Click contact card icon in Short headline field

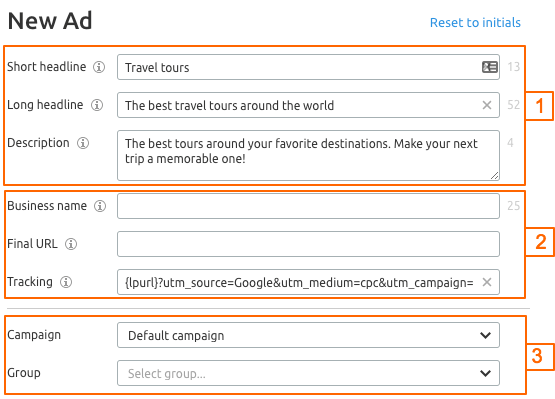[490, 67]
